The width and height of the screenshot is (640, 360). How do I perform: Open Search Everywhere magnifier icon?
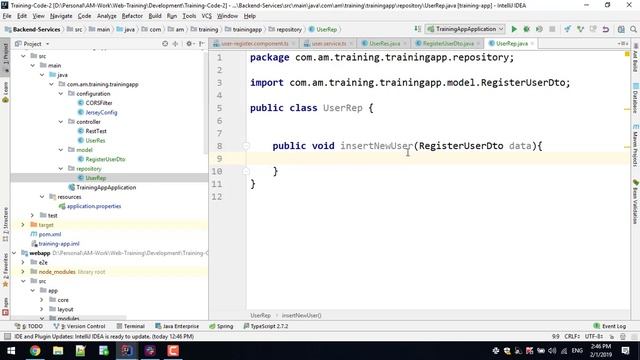pos(633,29)
